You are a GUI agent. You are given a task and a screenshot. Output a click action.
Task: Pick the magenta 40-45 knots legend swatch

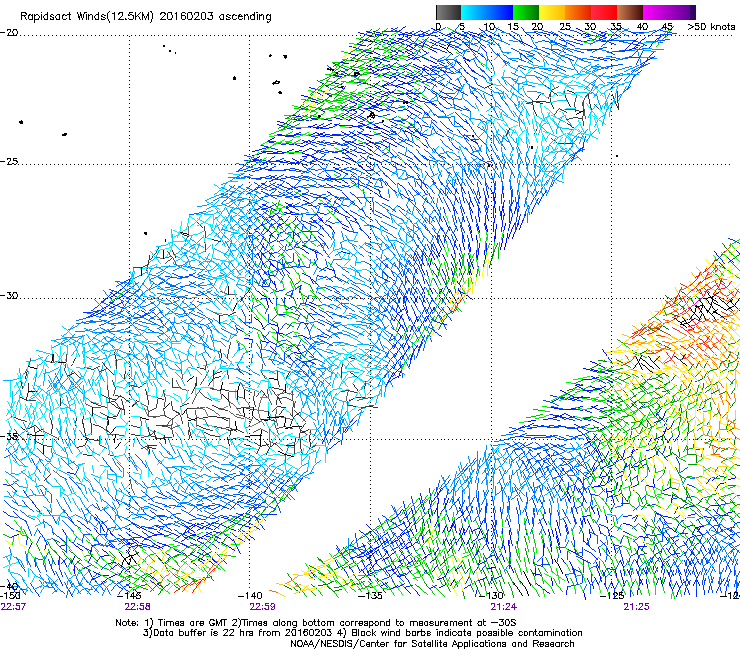pyautogui.click(x=656, y=12)
